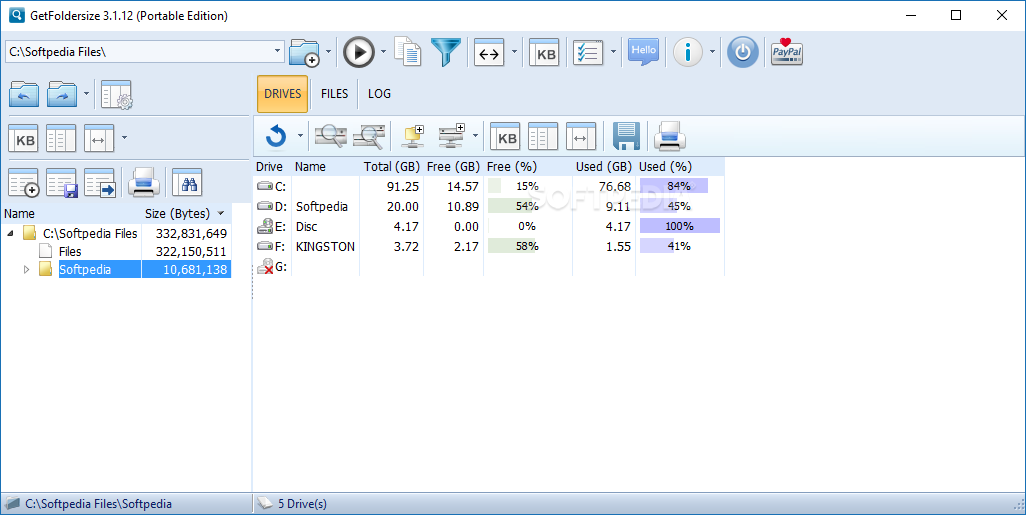Click the fit column width icon above the folder tree
1026x515 pixels.
coord(99,138)
